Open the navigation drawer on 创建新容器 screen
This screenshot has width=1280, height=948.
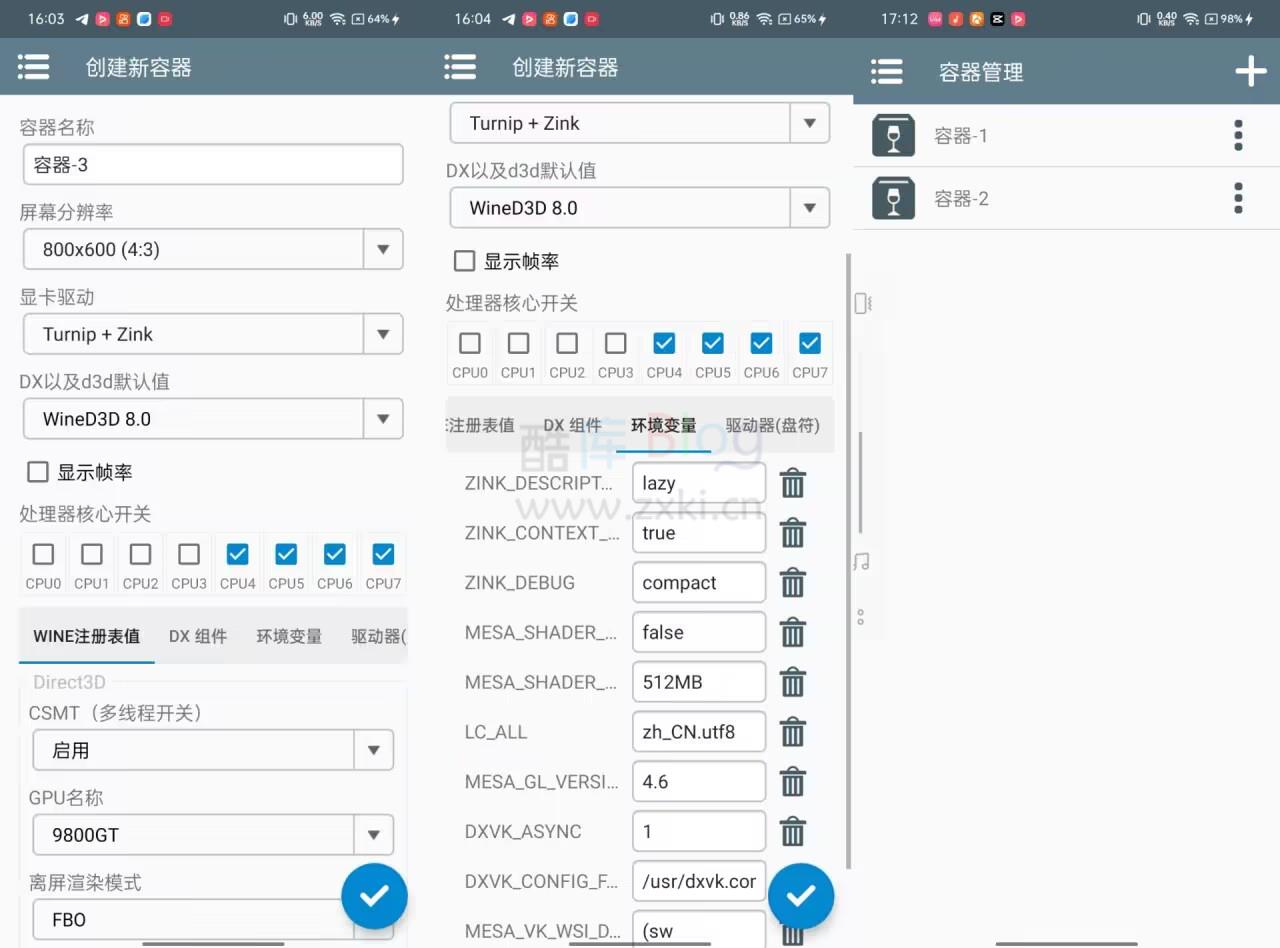click(33, 66)
